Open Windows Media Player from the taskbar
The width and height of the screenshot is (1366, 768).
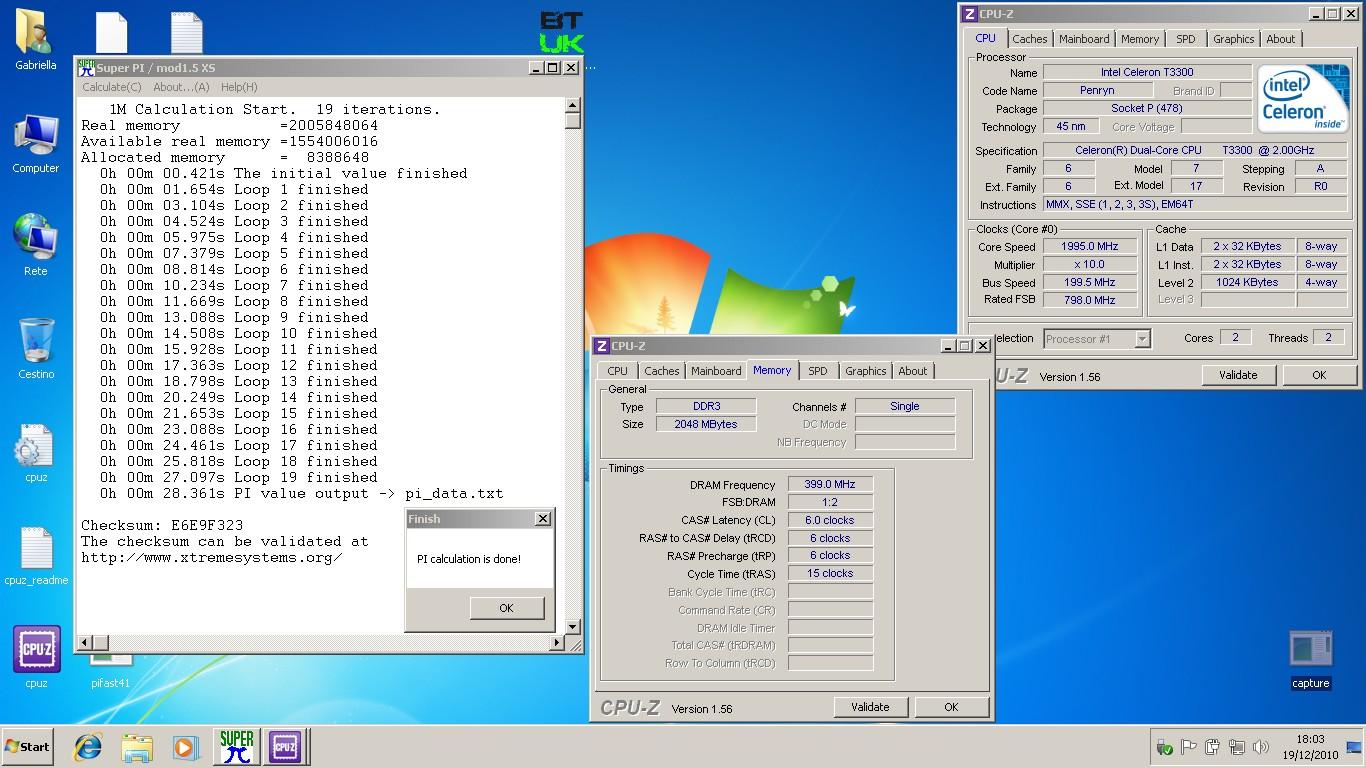point(185,747)
